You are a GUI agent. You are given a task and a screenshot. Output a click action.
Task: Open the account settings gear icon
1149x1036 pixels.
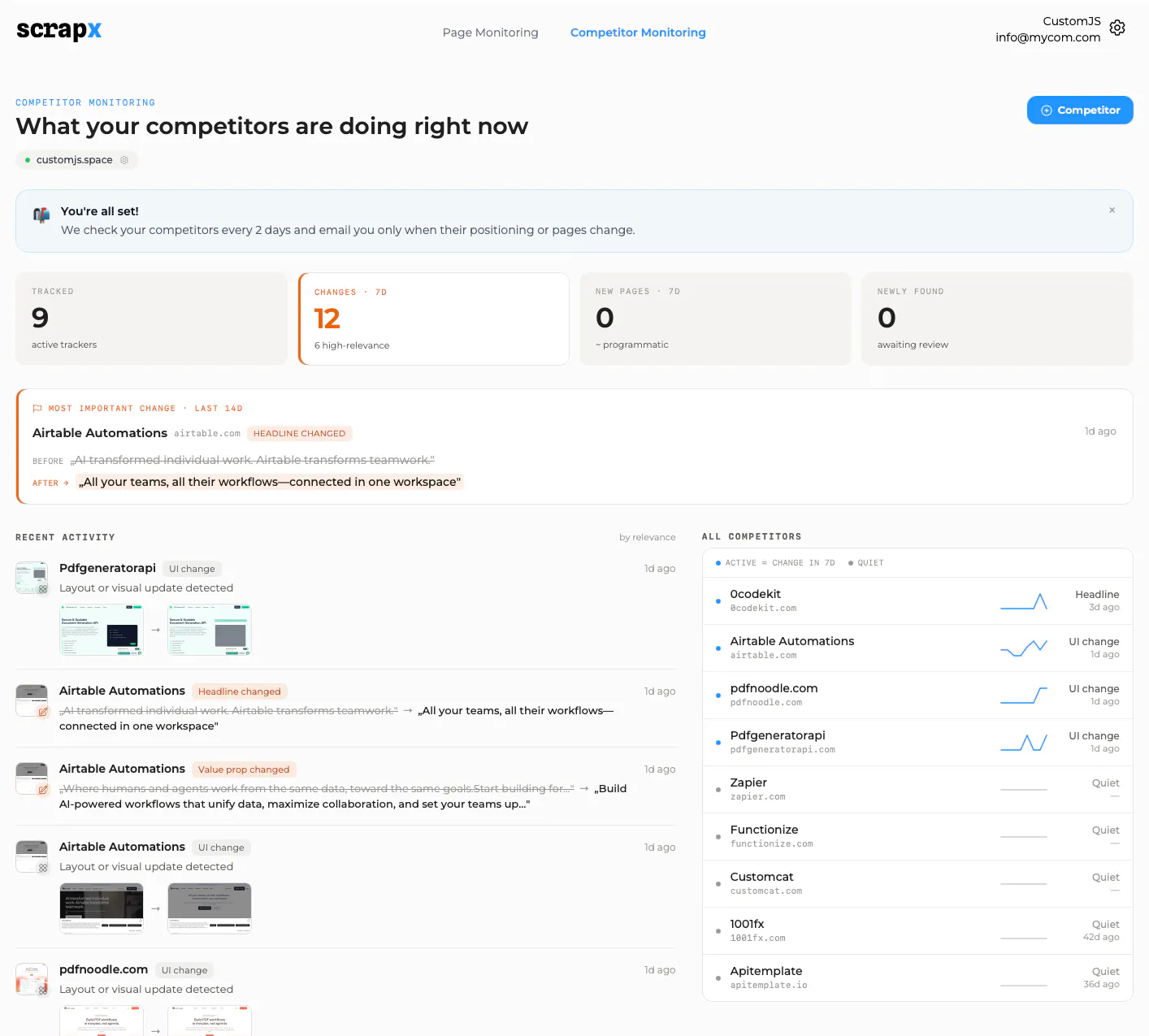coord(1117,28)
